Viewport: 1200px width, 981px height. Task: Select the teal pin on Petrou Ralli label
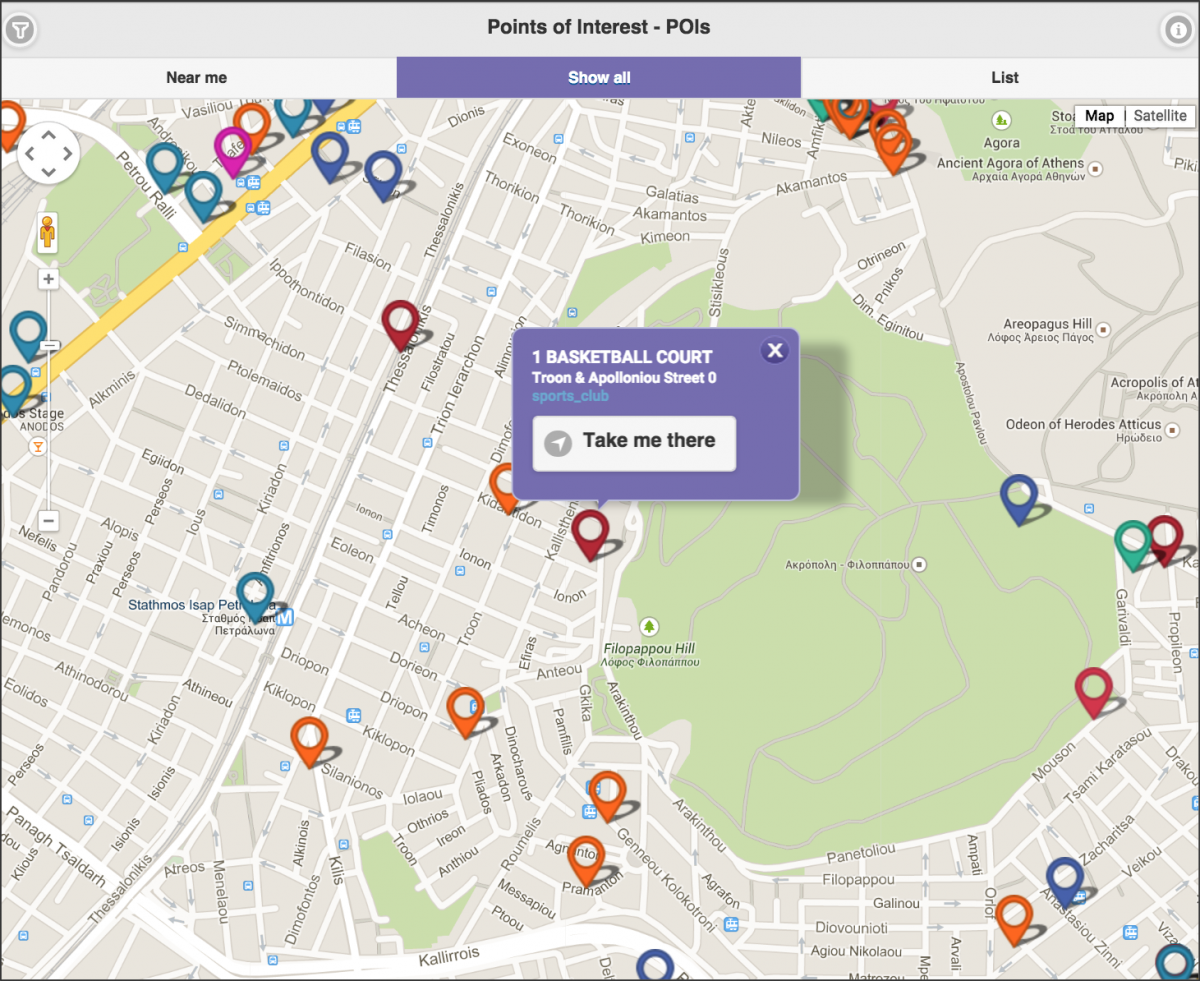click(164, 166)
